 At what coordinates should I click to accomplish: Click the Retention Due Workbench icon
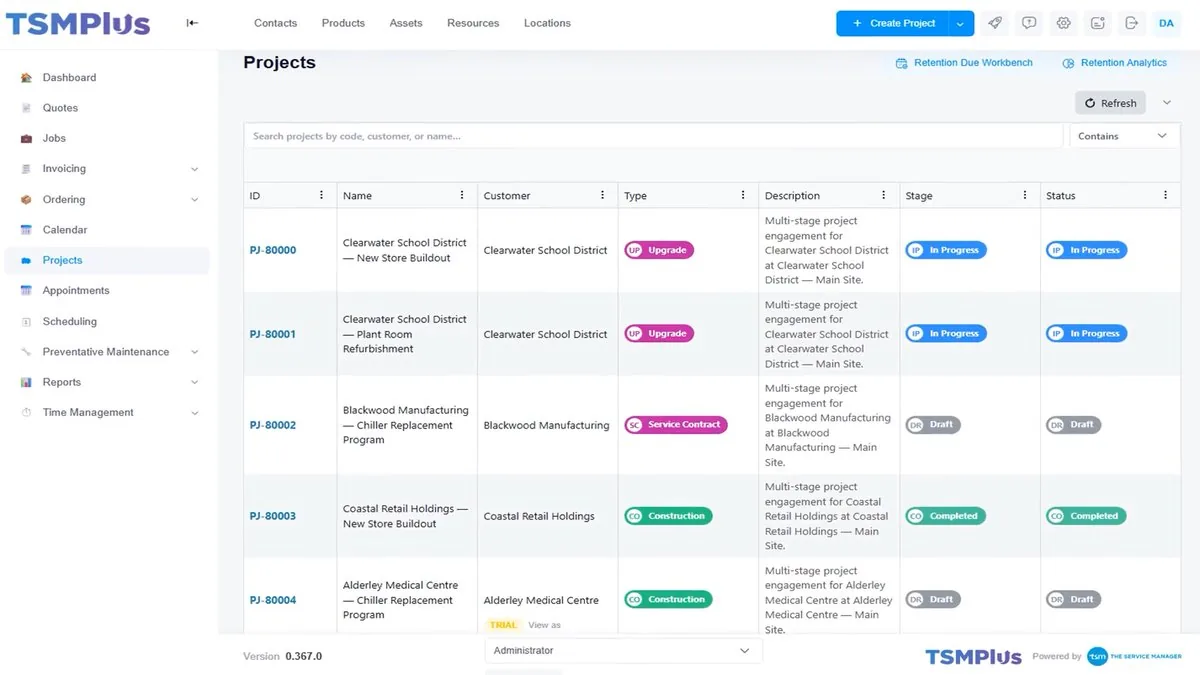pyautogui.click(x=901, y=63)
